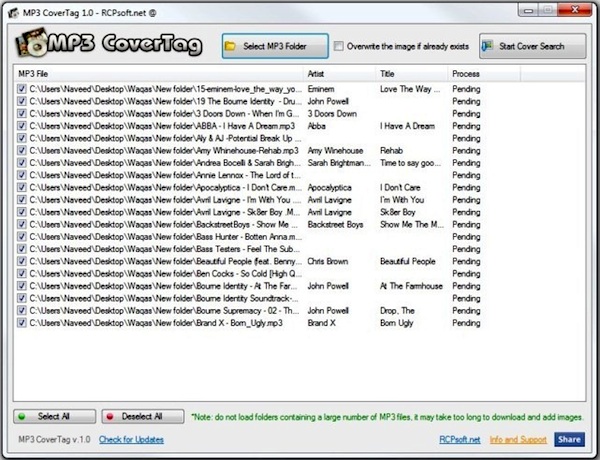Uncheck the Avril Lavigne - Sk8er Boy checkbox
This screenshot has height=460, width=600.
click(21, 212)
